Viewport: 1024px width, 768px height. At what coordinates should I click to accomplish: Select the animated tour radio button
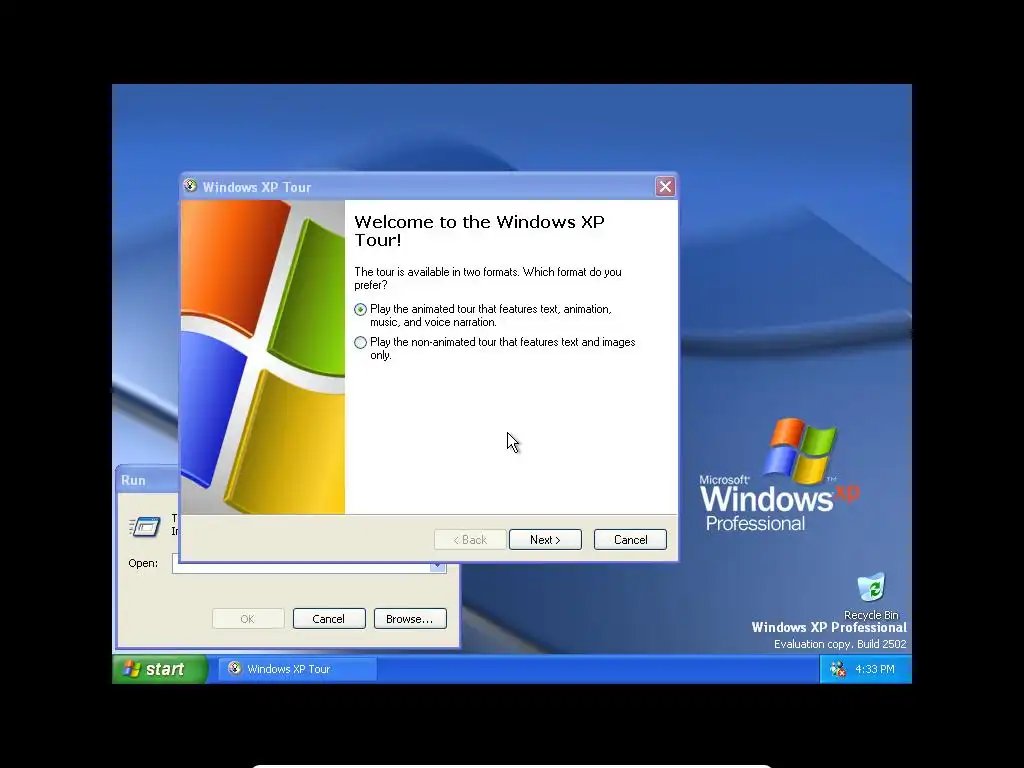pyautogui.click(x=360, y=310)
